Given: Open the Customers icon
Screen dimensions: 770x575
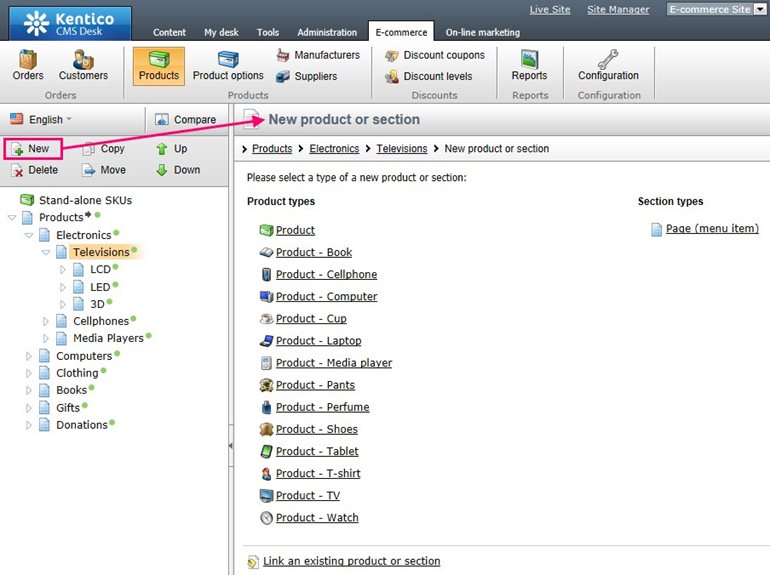Looking at the screenshot, I should coord(83,59).
